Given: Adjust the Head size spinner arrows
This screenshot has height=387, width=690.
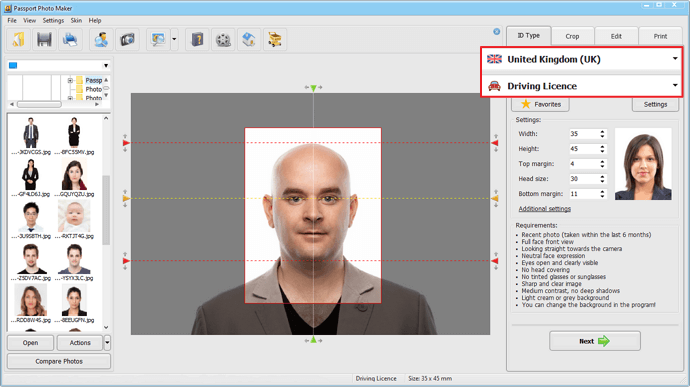Looking at the screenshot, I should tap(602, 179).
